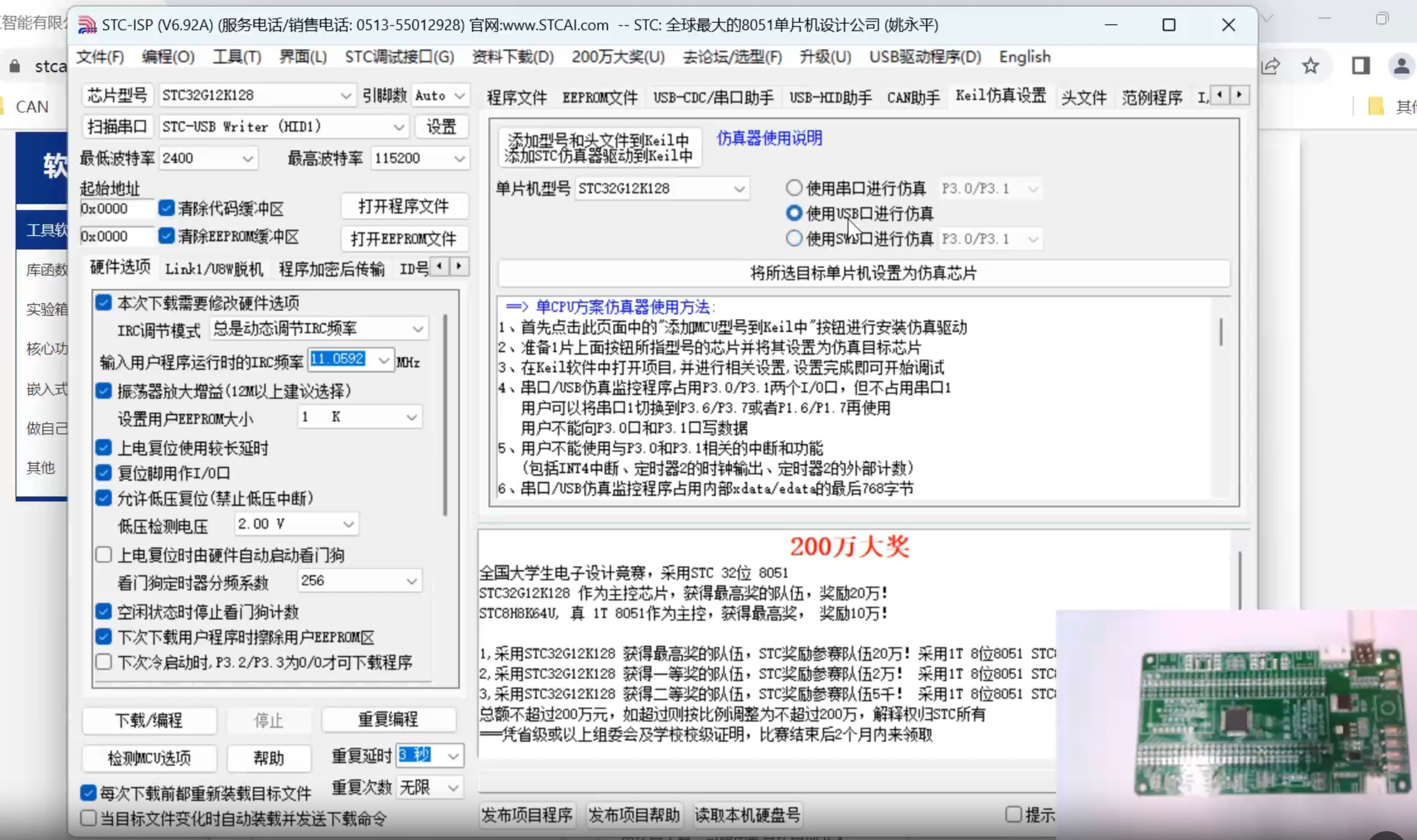Toggle 清除代码缓冲区 checkbox
Viewport: 1417px width, 840px height.
tap(166, 208)
